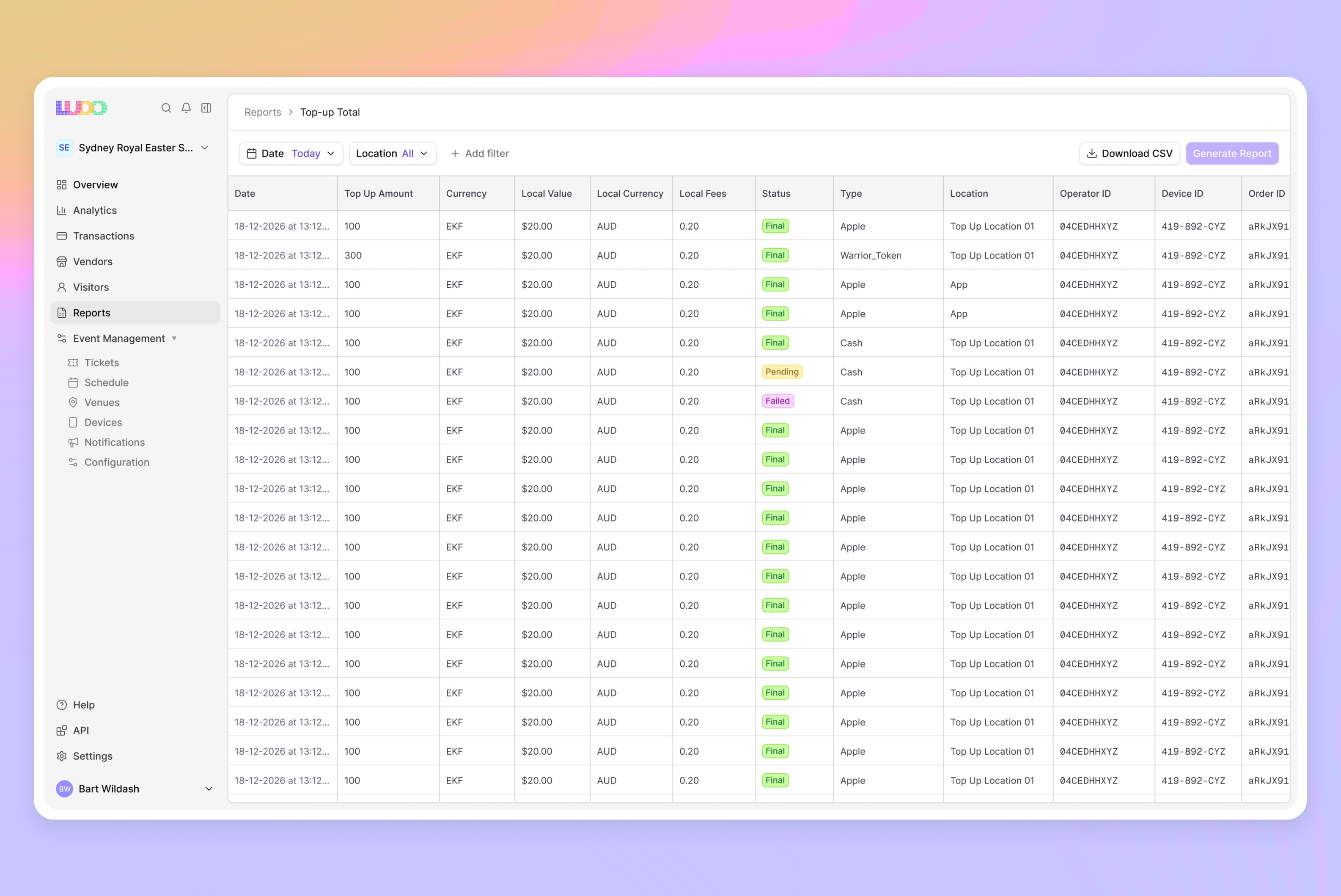Open Schedule via the calendar icon
Image resolution: width=1341 pixels, height=896 pixels.
tap(73, 382)
